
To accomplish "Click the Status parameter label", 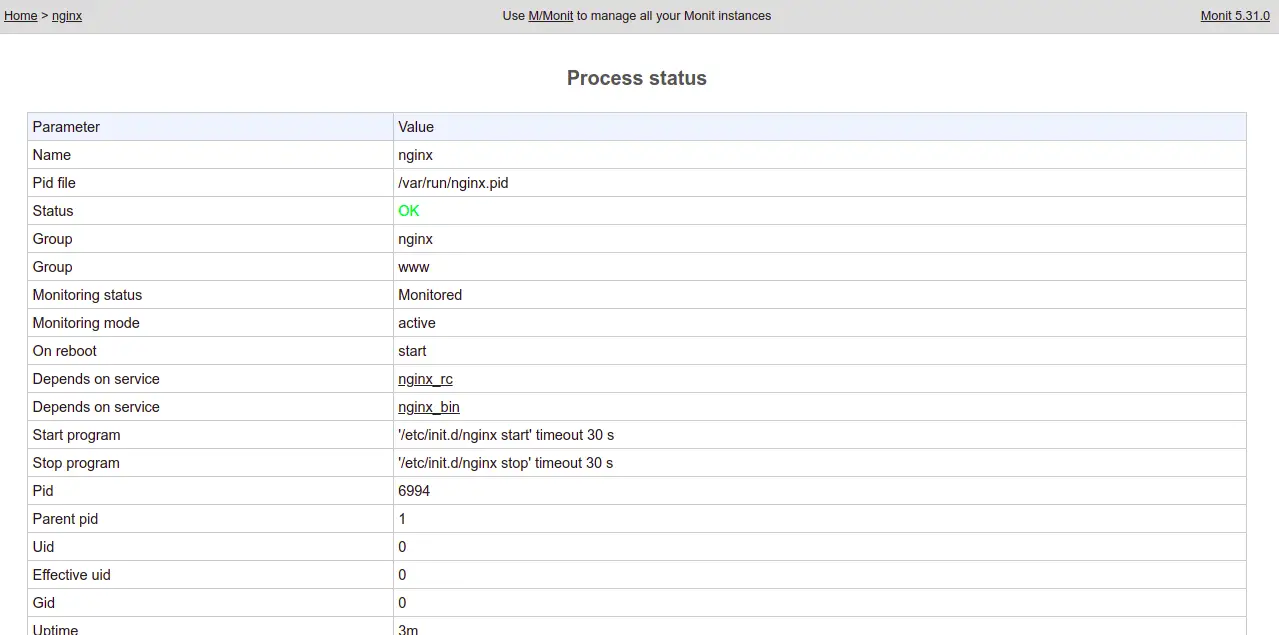I will [53, 211].
